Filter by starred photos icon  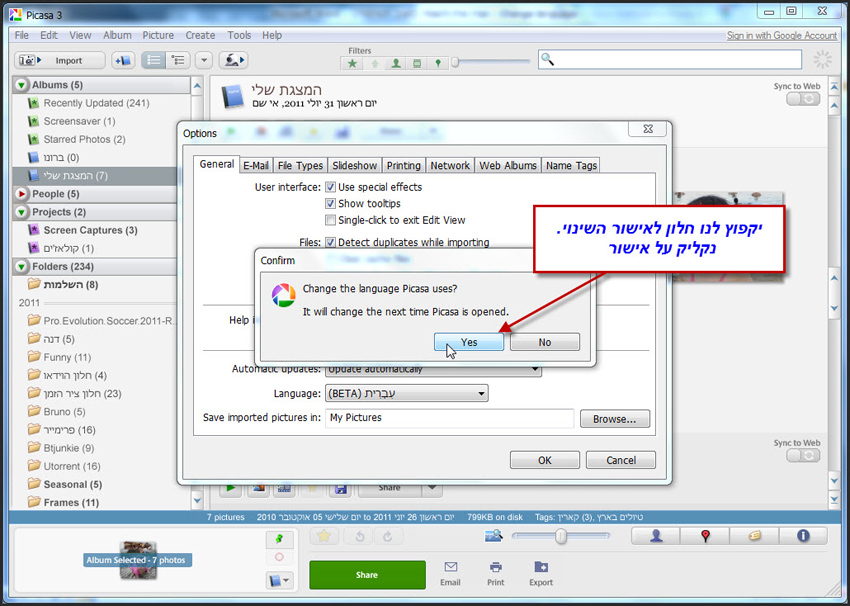point(352,63)
